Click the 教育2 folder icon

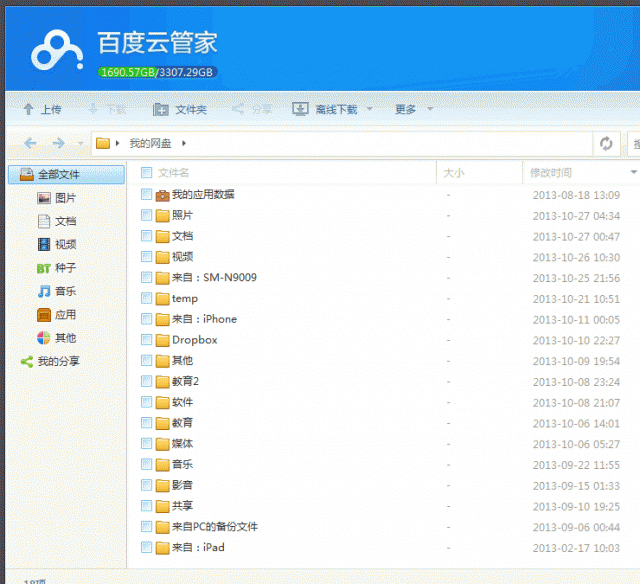pos(162,382)
